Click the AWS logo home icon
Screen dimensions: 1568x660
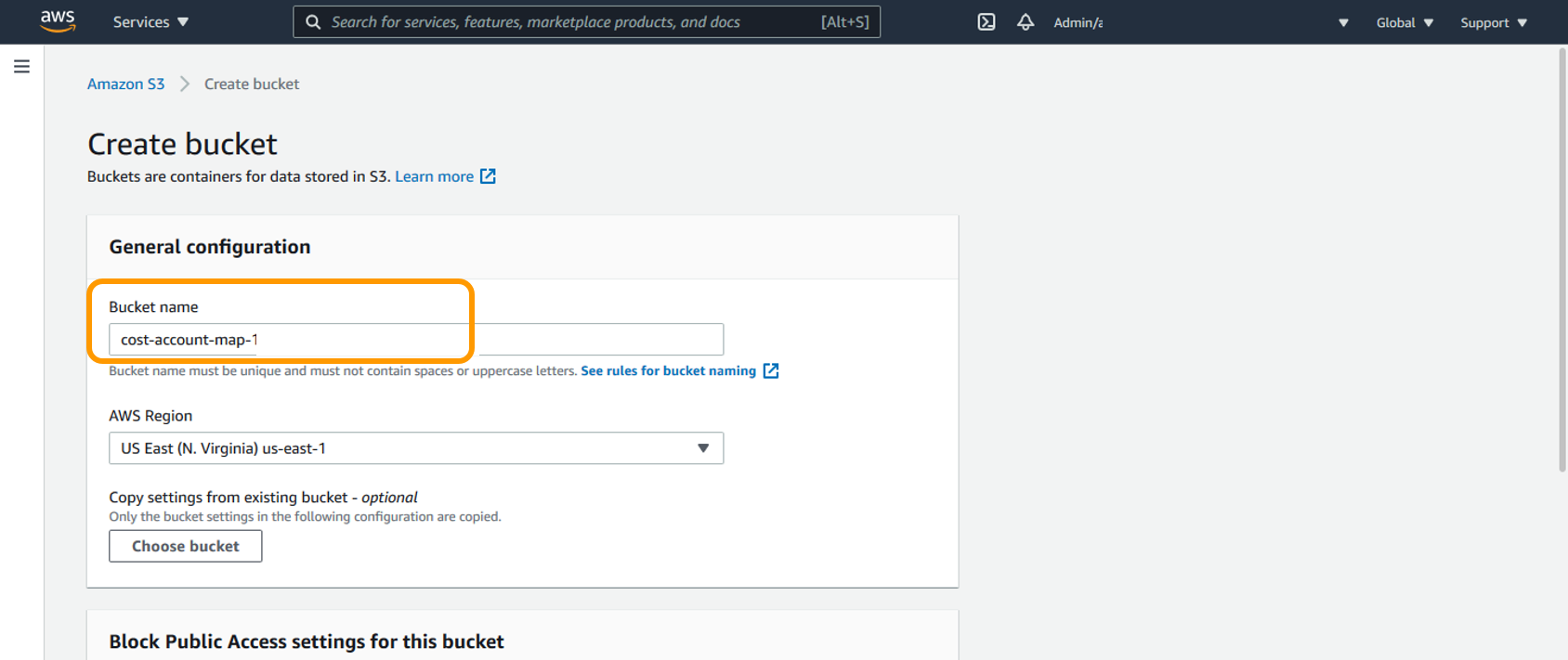[58, 21]
